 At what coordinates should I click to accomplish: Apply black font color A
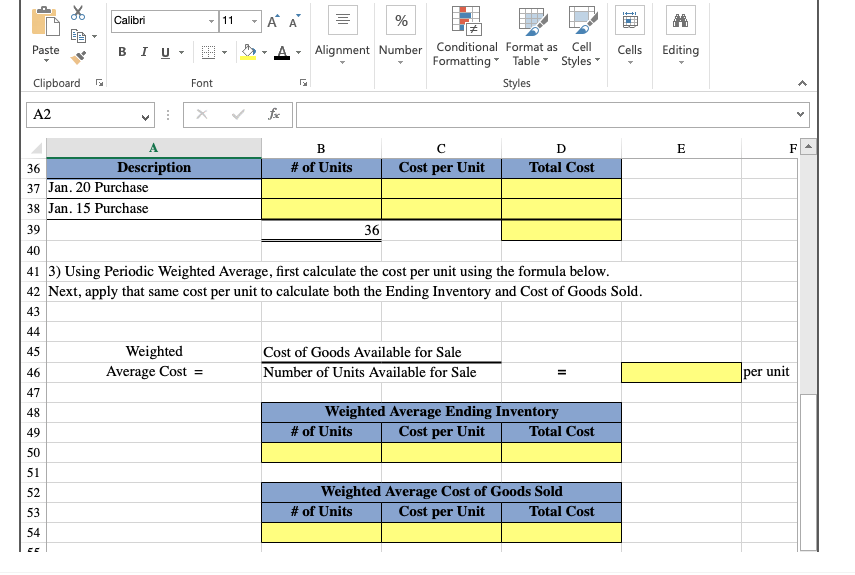(282, 52)
